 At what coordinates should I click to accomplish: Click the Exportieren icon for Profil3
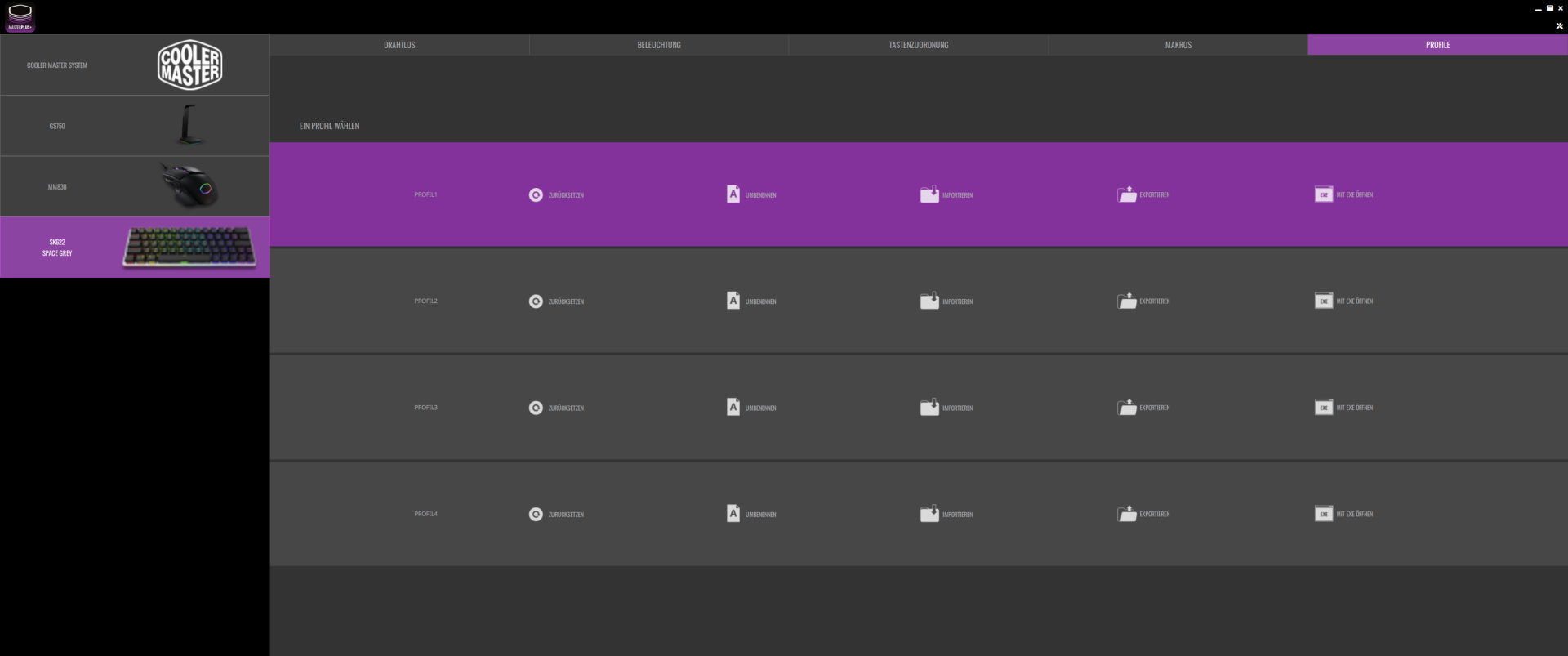click(1127, 407)
